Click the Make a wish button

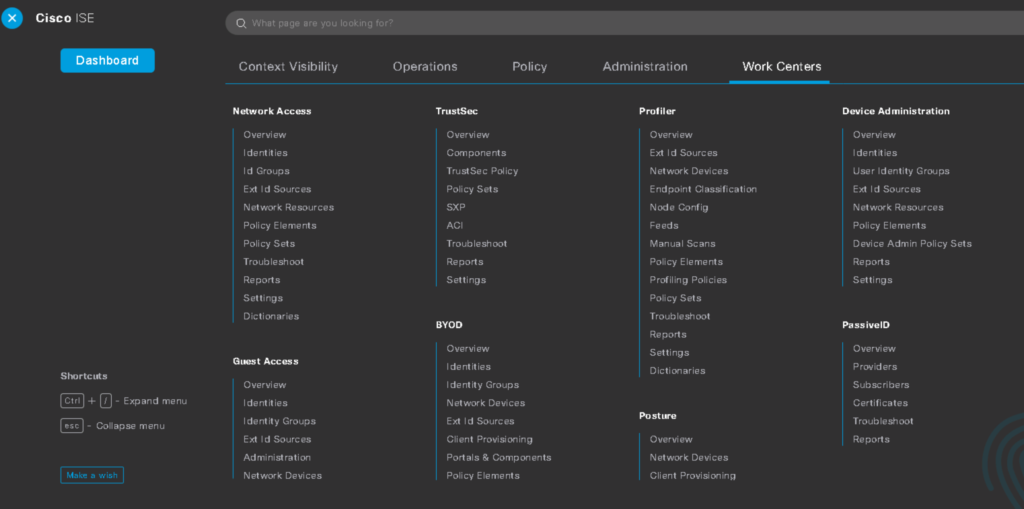[92, 475]
